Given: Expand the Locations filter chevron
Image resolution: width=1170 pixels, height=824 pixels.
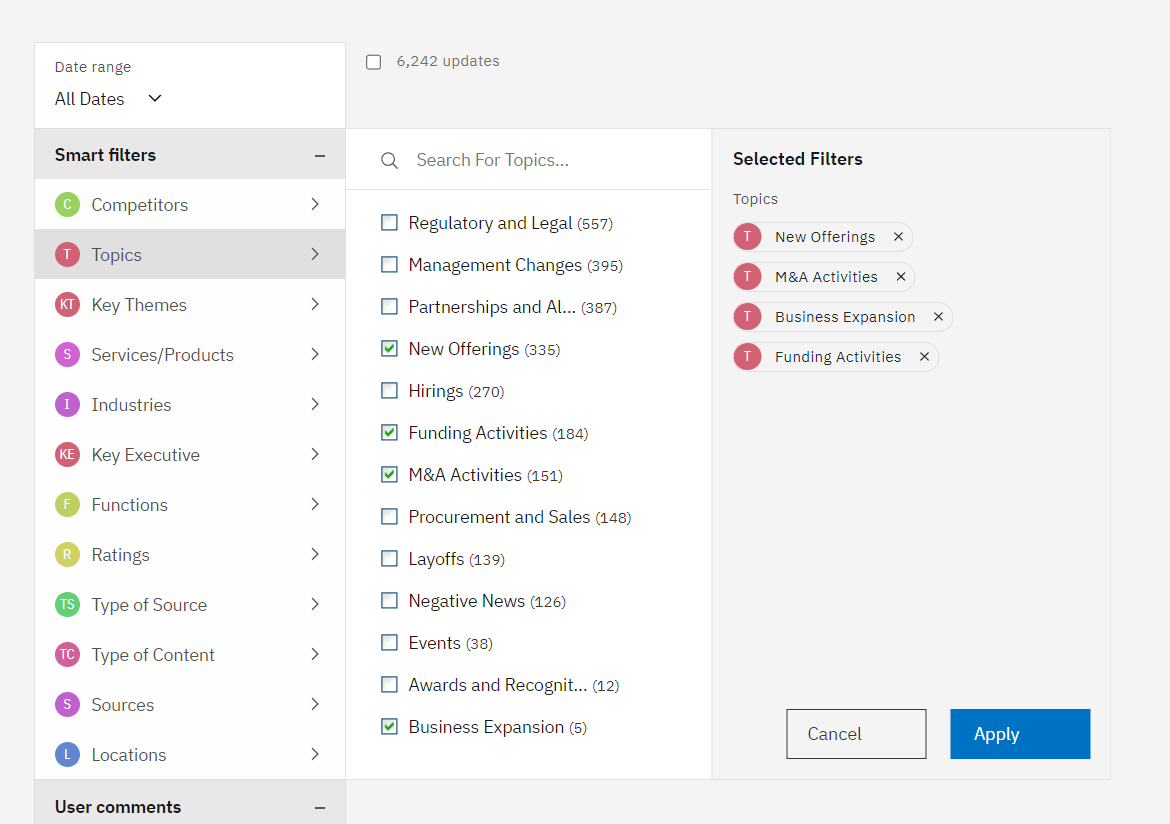Looking at the screenshot, I should click(x=315, y=755).
